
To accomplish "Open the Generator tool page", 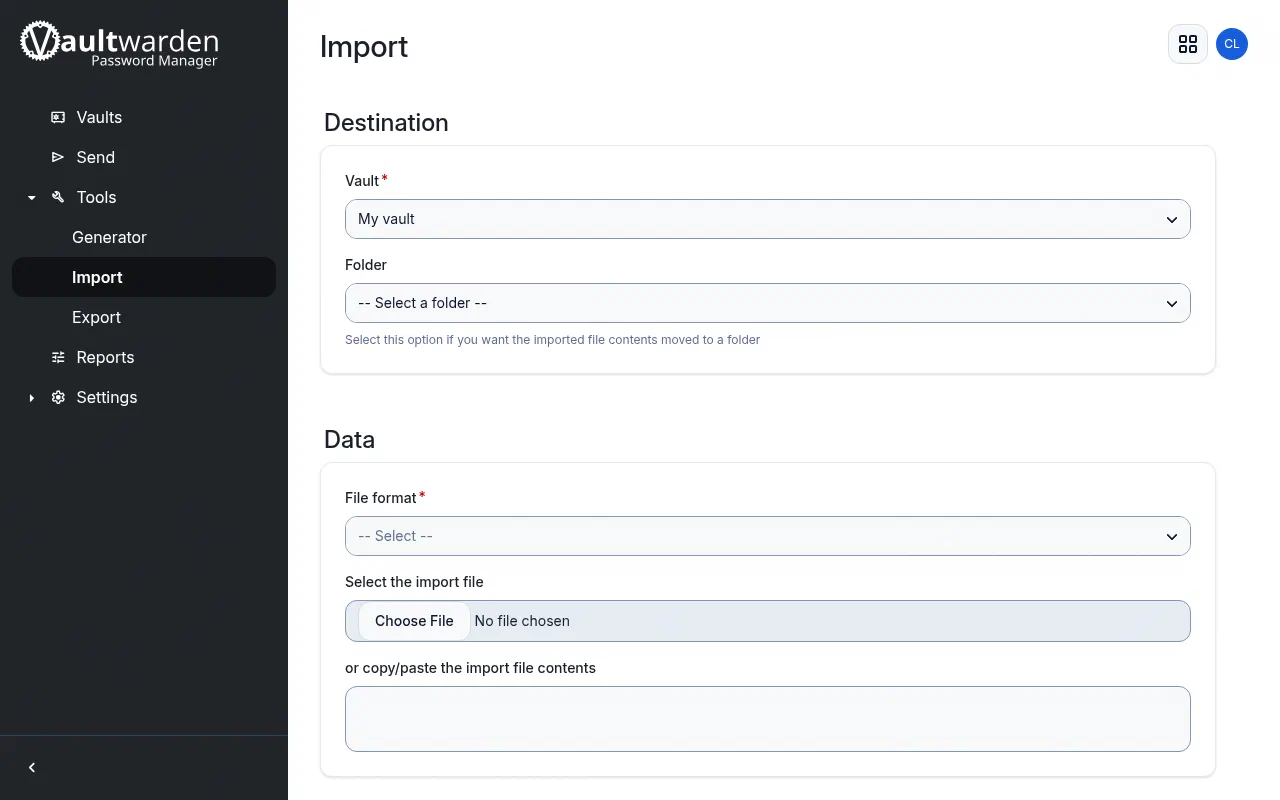I will (x=109, y=237).
